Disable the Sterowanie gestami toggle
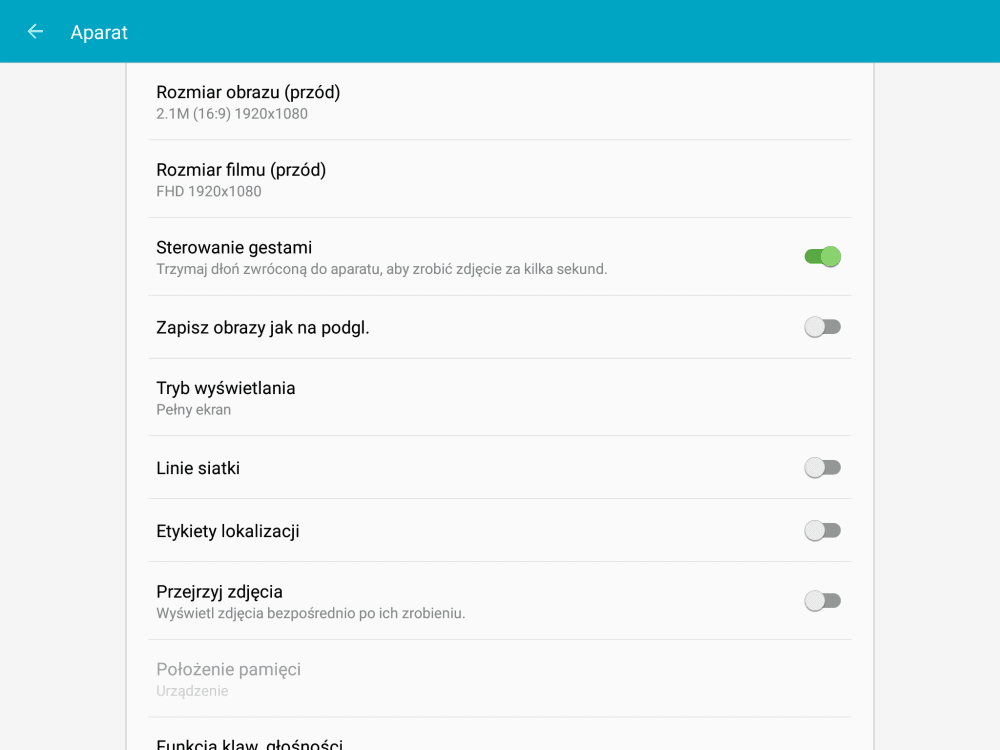Screen dimensions: 1000x750 click(822, 256)
